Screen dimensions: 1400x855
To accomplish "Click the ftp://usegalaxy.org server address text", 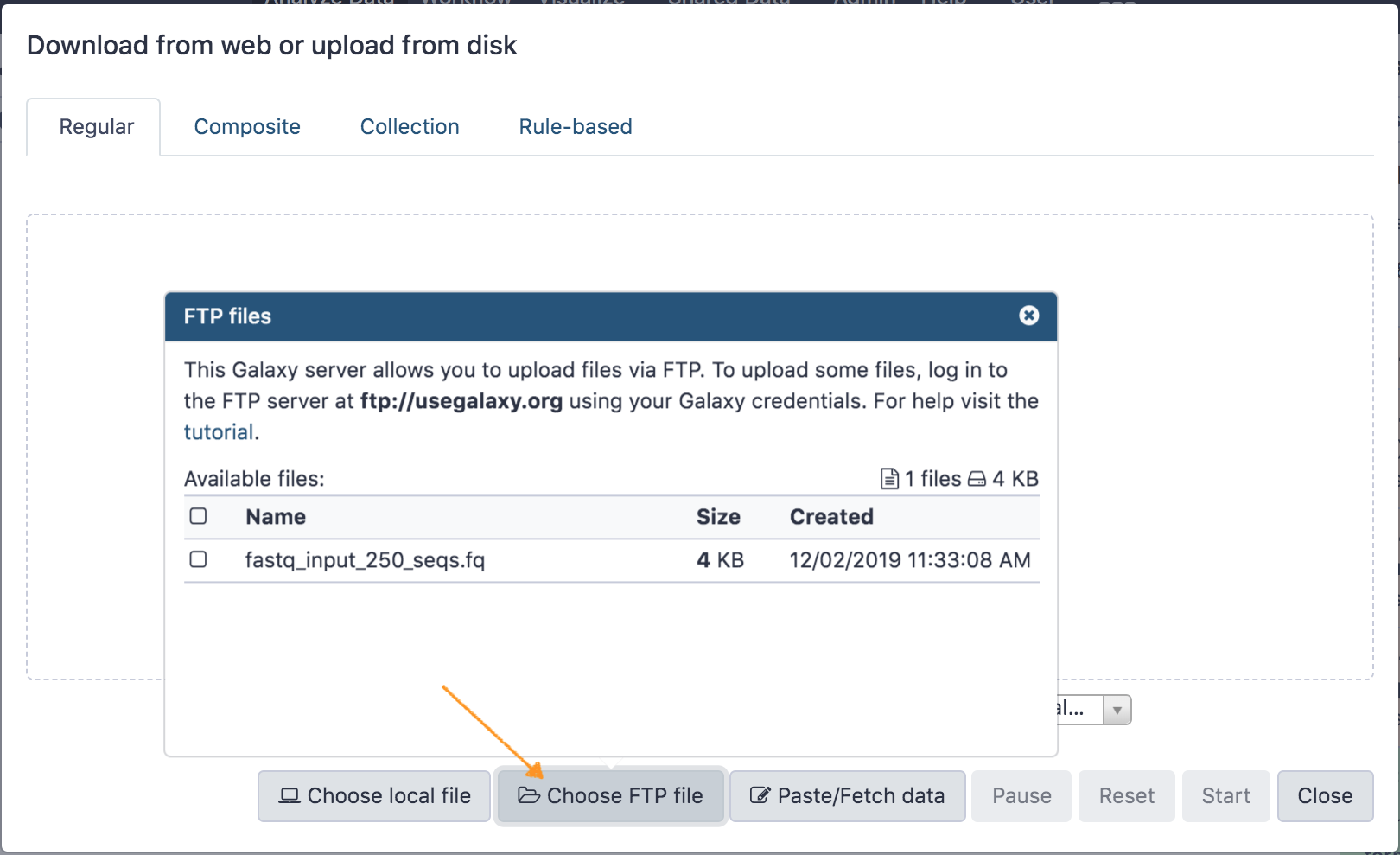I will pyautogui.click(x=461, y=401).
